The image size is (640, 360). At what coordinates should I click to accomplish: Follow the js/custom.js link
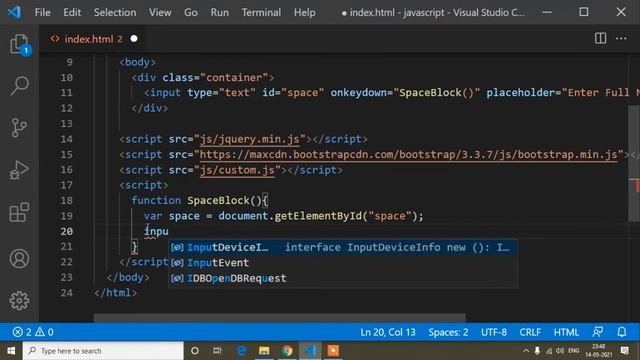tap(237, 170)
